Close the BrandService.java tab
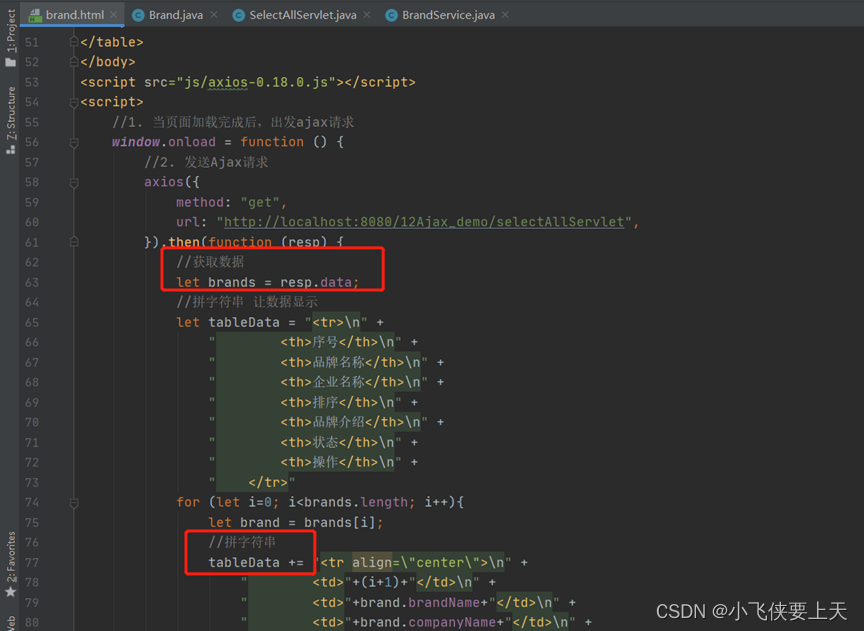This screenshot has width=864, height=631. click(x=505, y=15)
